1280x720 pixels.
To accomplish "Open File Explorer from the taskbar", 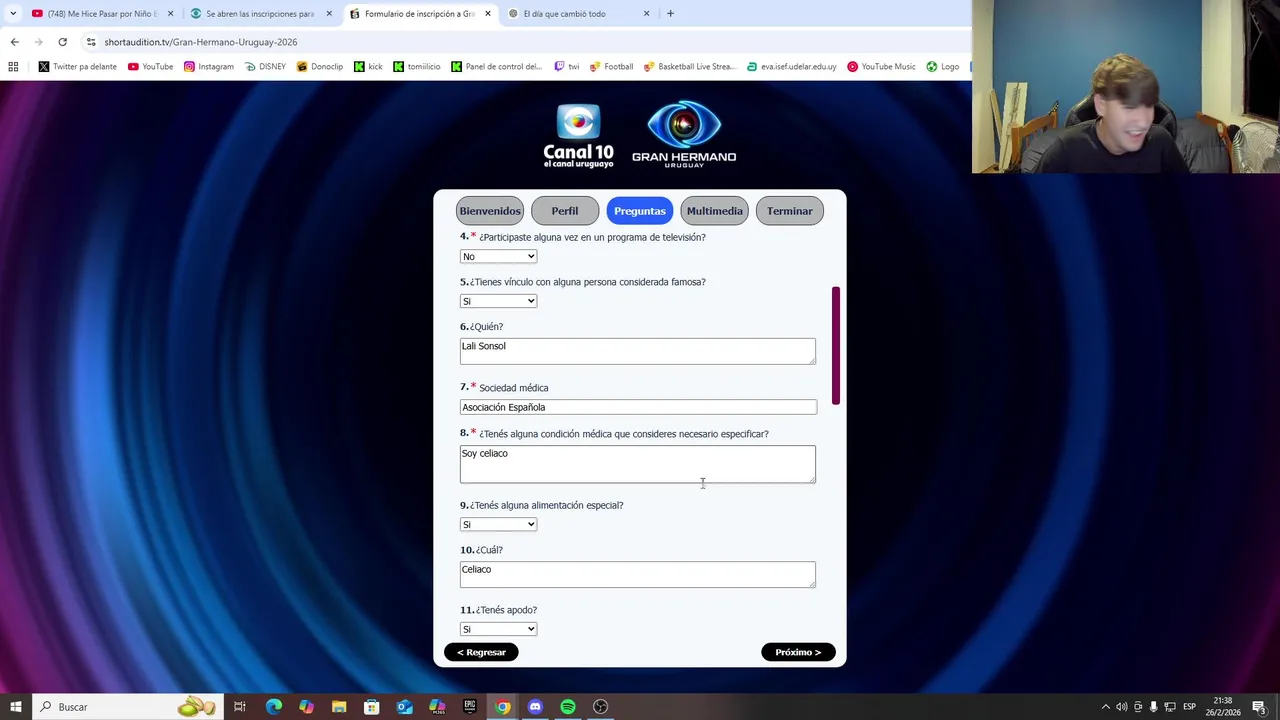I will click(339, 707).
